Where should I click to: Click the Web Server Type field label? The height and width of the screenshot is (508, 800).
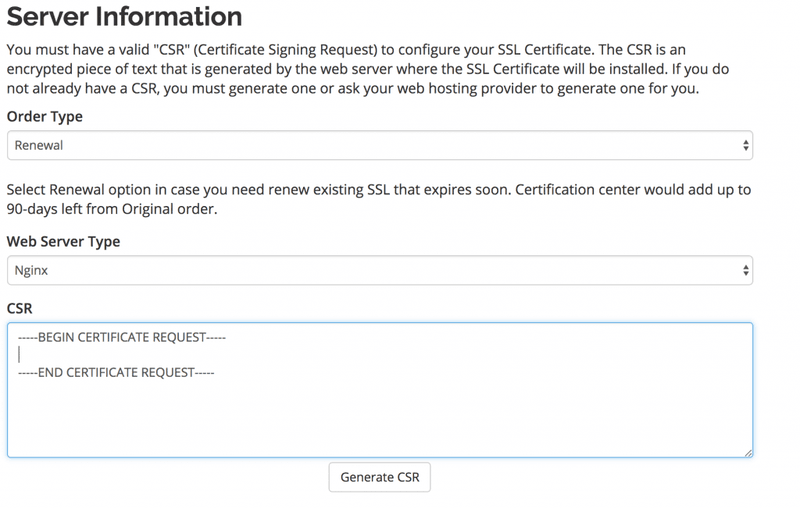point(64,241)
